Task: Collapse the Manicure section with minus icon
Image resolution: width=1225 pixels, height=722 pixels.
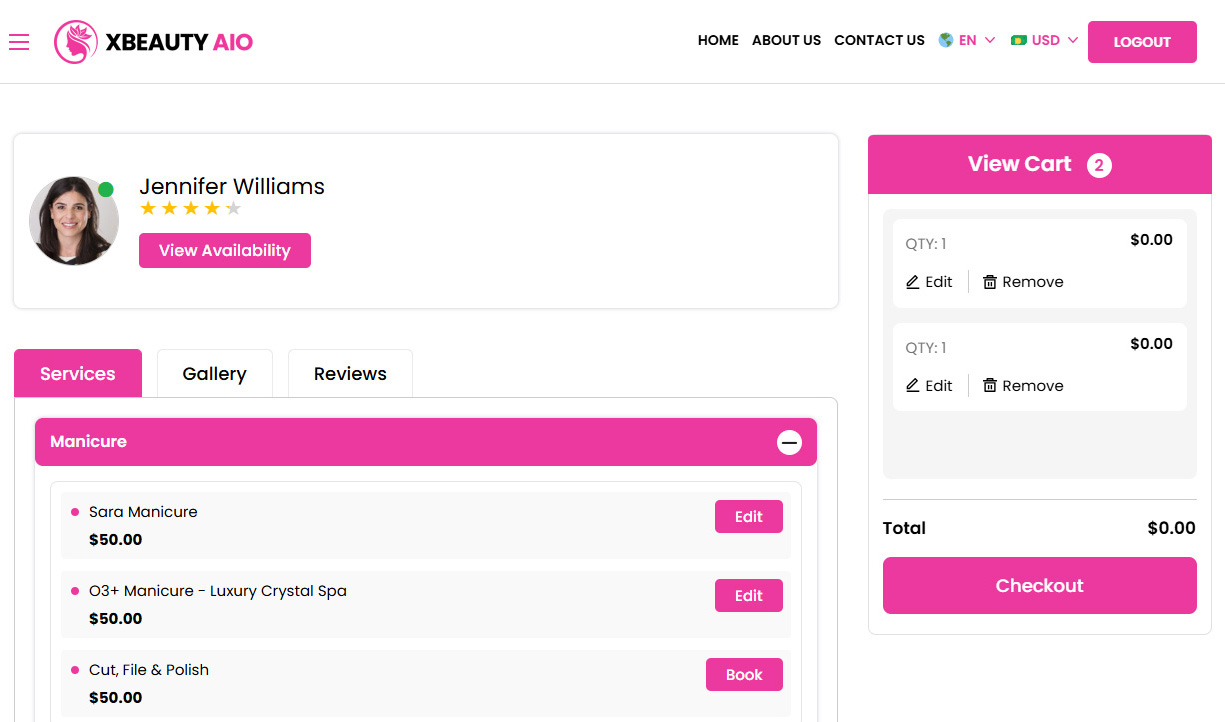Action: [x=789, y=442]
